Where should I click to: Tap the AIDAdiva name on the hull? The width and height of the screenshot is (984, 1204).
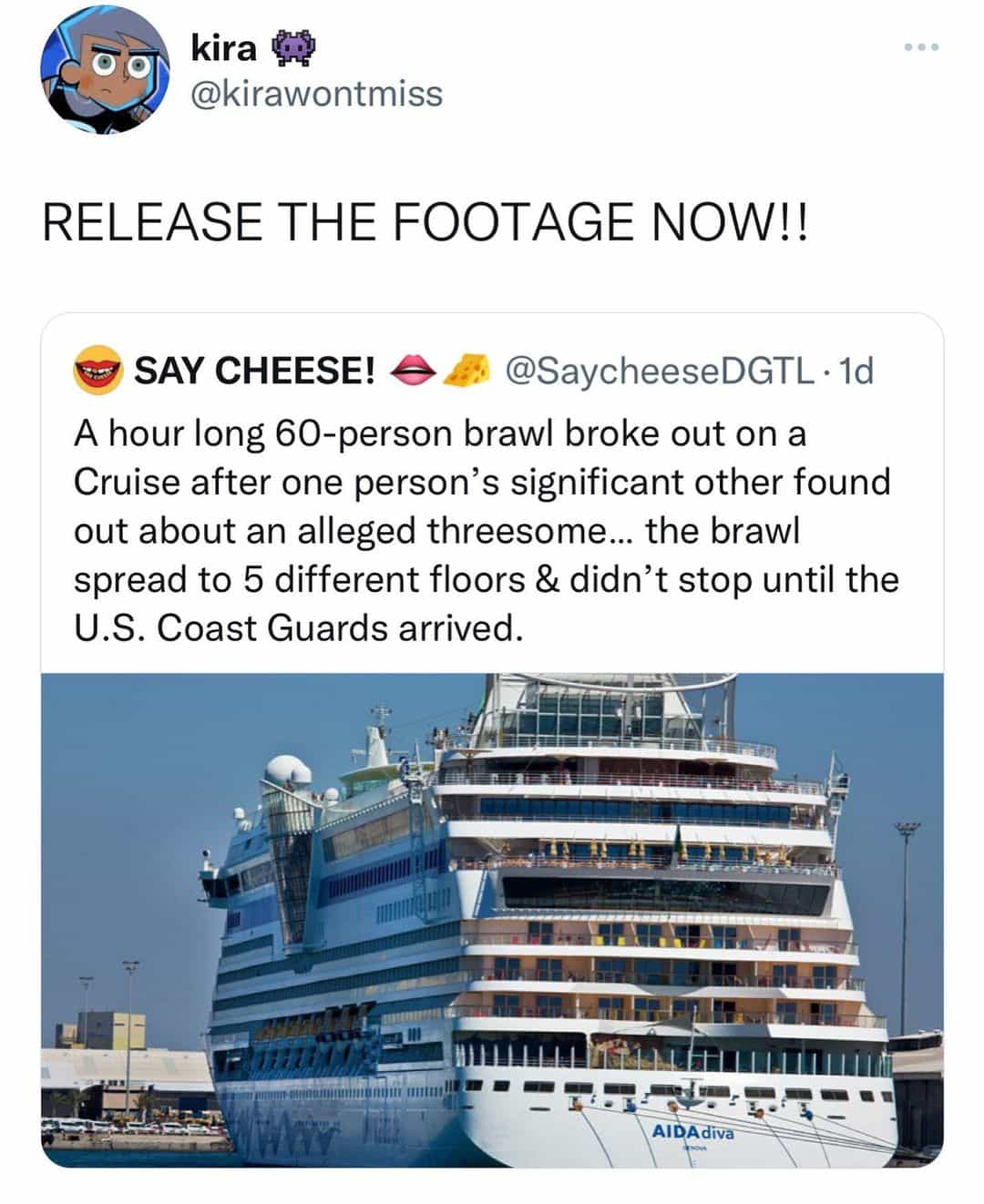692,1133
